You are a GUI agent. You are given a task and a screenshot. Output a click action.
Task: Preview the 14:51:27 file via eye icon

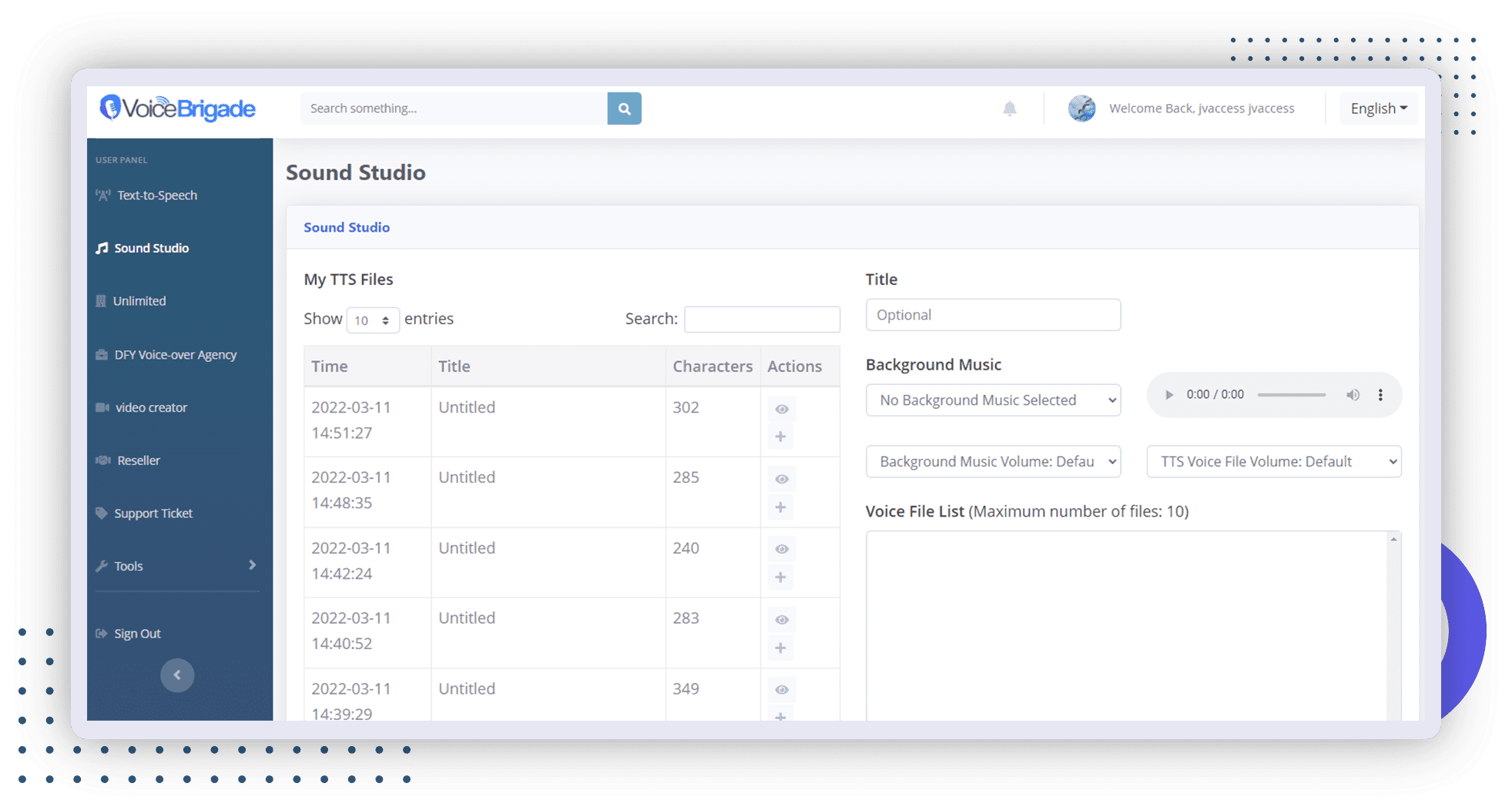pyautogui.click(x=782, y=409)
